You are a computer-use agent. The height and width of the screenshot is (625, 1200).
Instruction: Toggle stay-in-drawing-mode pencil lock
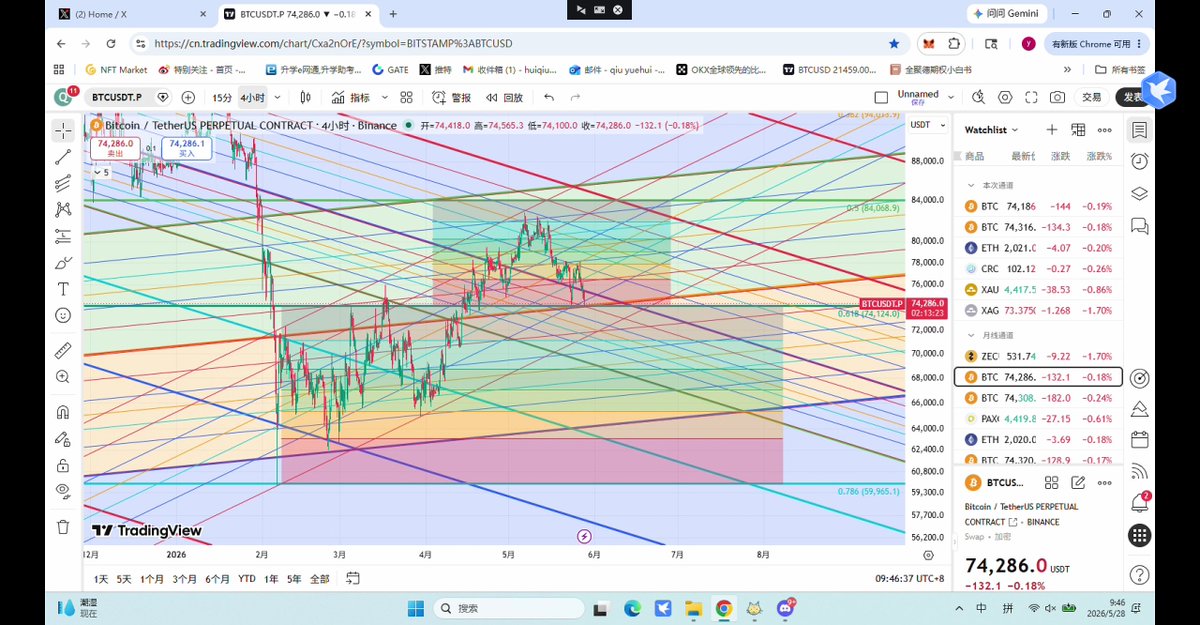tap(63, 438)
